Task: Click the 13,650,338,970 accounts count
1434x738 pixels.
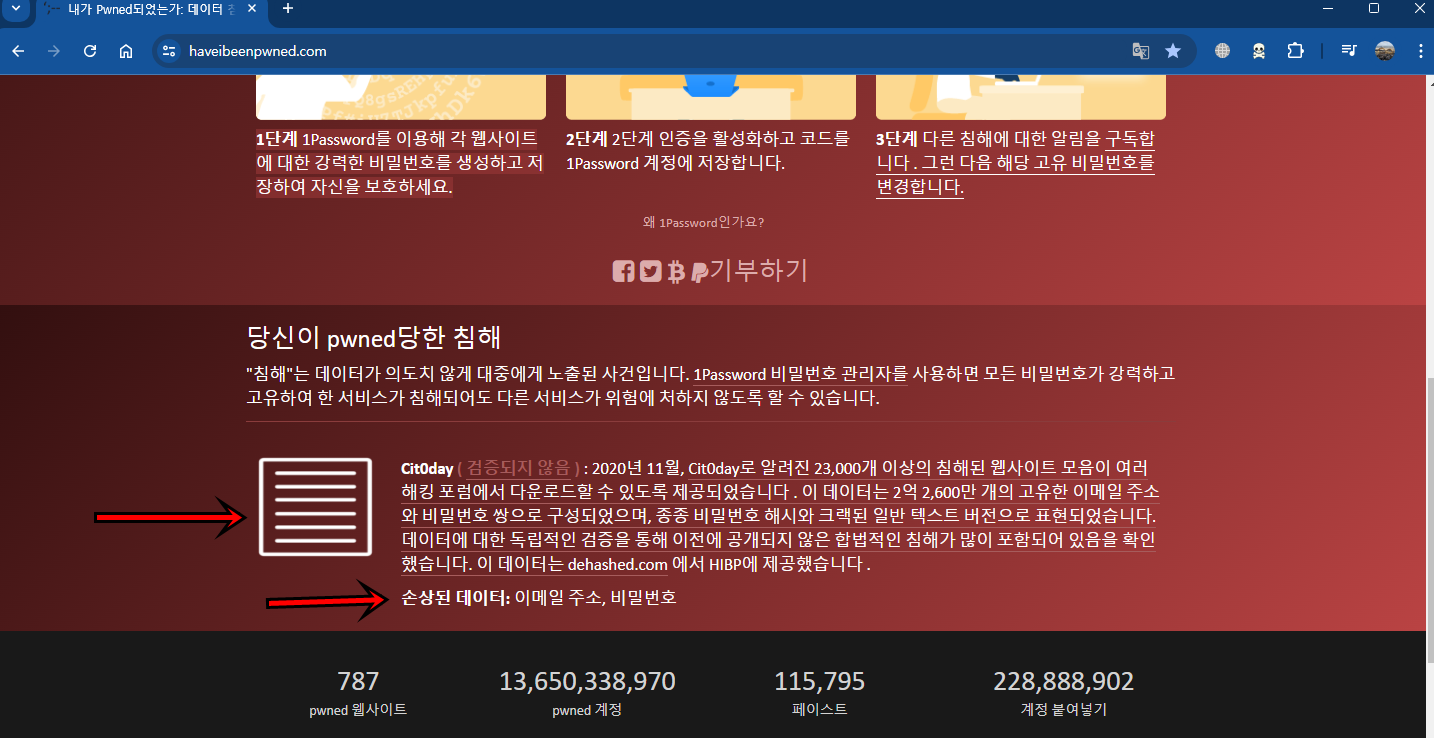Action: (587, 682)
